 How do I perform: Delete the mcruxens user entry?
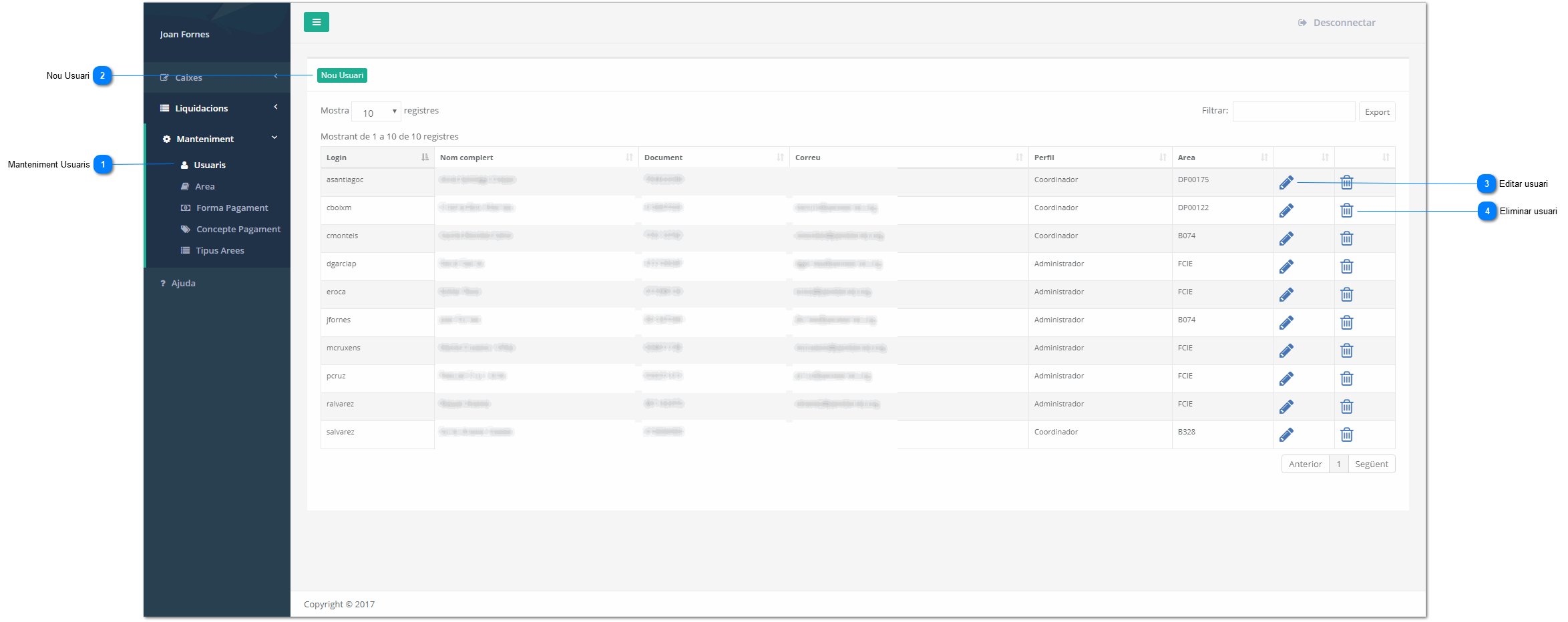(1346, 351)
